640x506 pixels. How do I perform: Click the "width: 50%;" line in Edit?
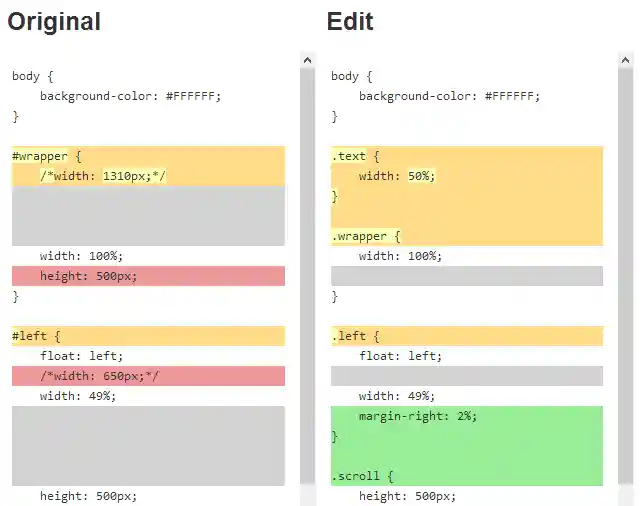[x=397, y=176]
